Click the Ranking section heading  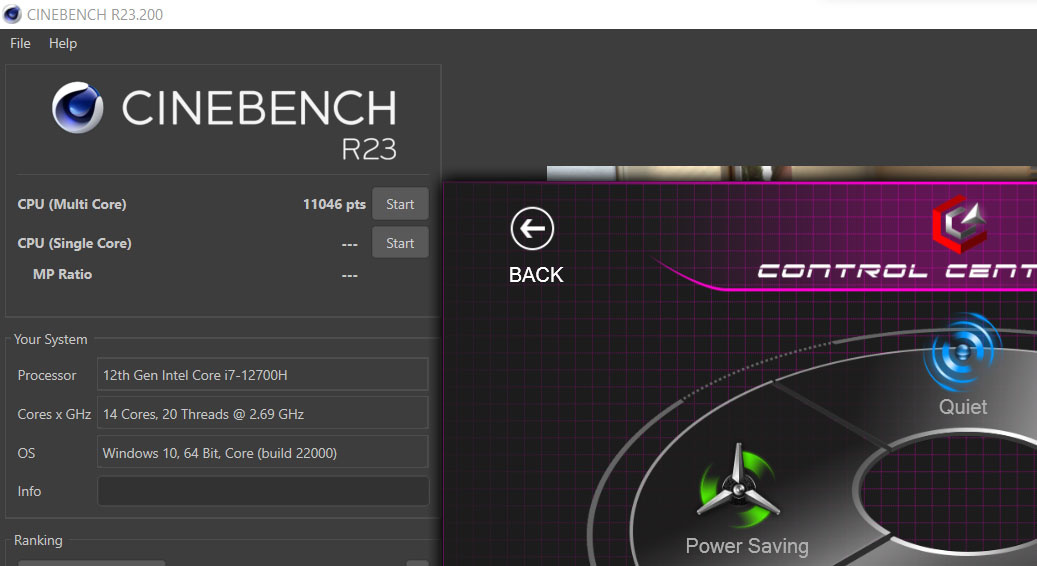(38, 540)
